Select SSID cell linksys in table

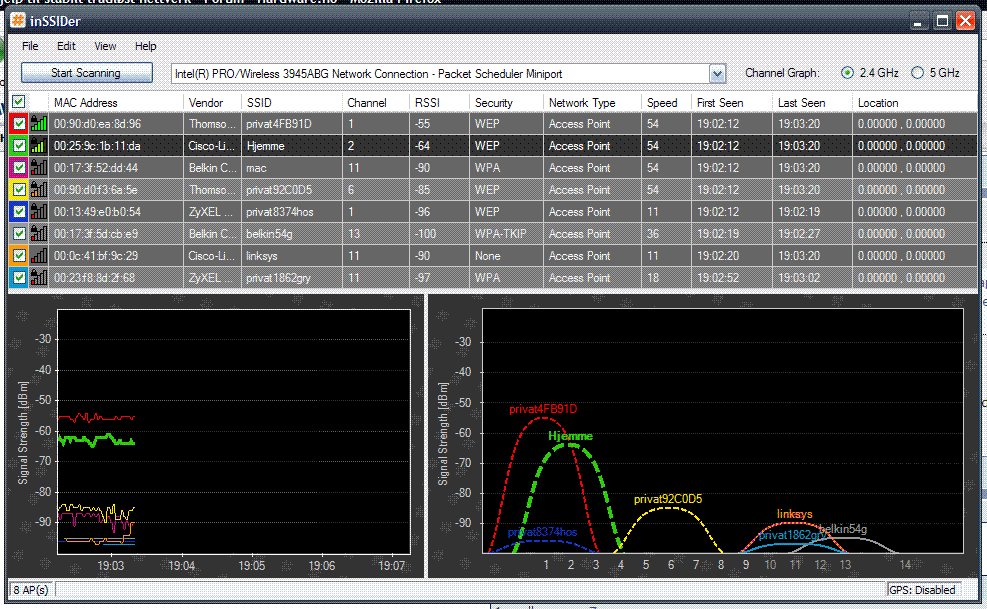click(262, 256)
